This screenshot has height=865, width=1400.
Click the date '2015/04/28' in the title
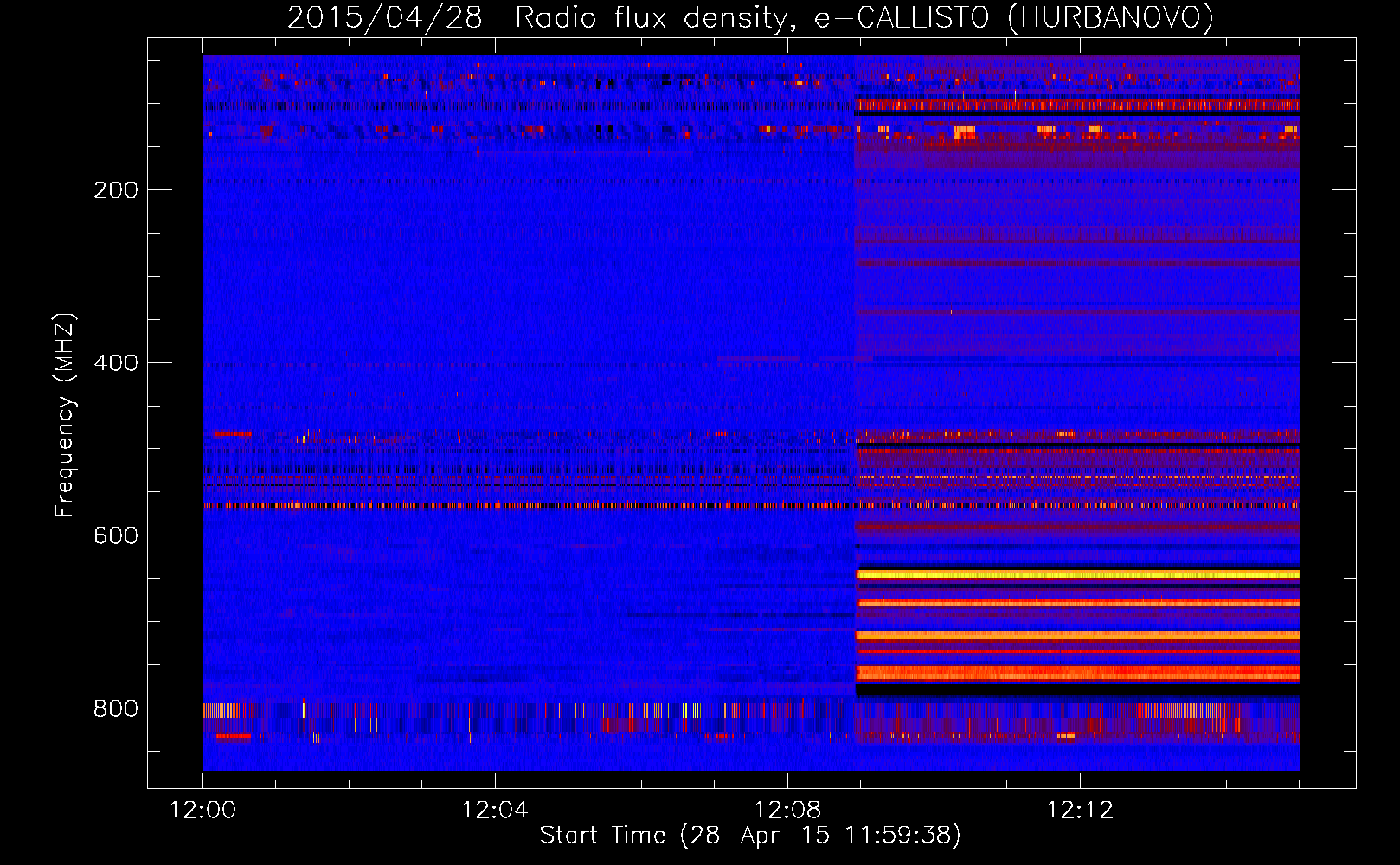[384, 18]
